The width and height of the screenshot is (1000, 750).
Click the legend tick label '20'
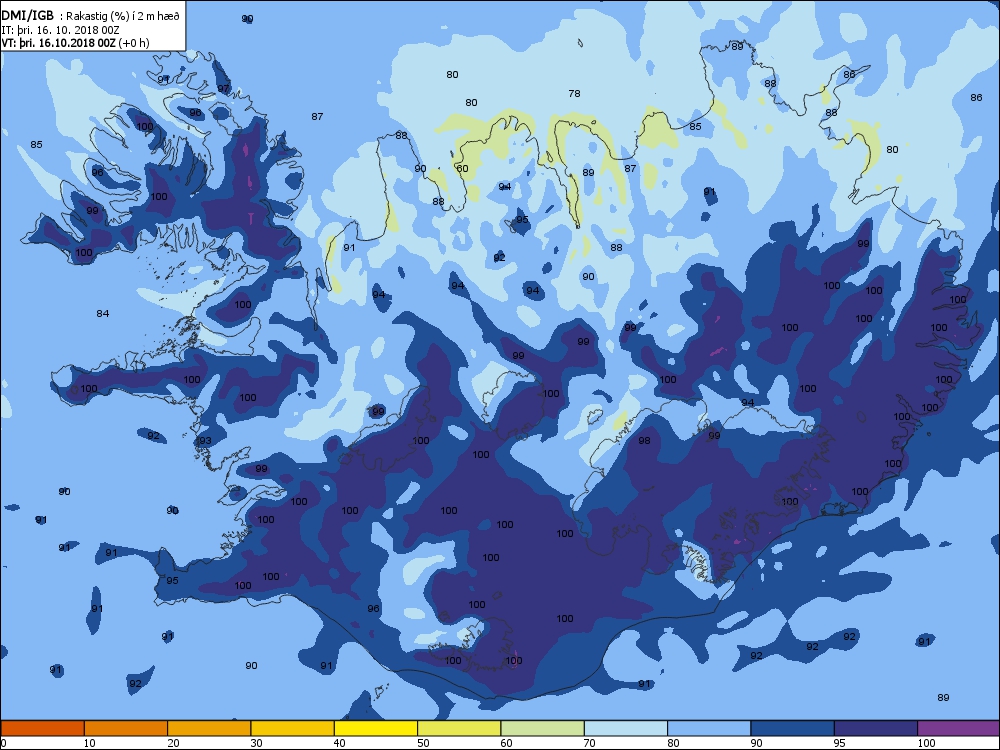[x=173, y=742]
